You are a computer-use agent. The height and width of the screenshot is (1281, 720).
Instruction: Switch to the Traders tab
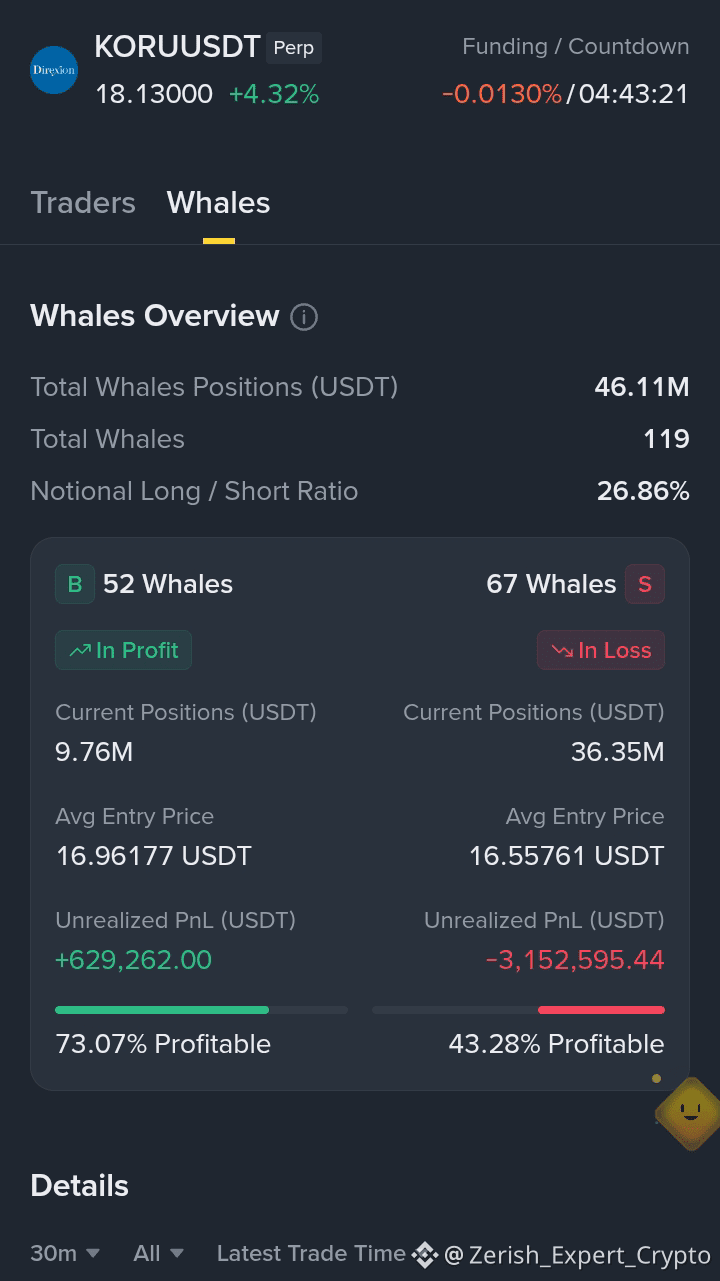click(83, 203)
